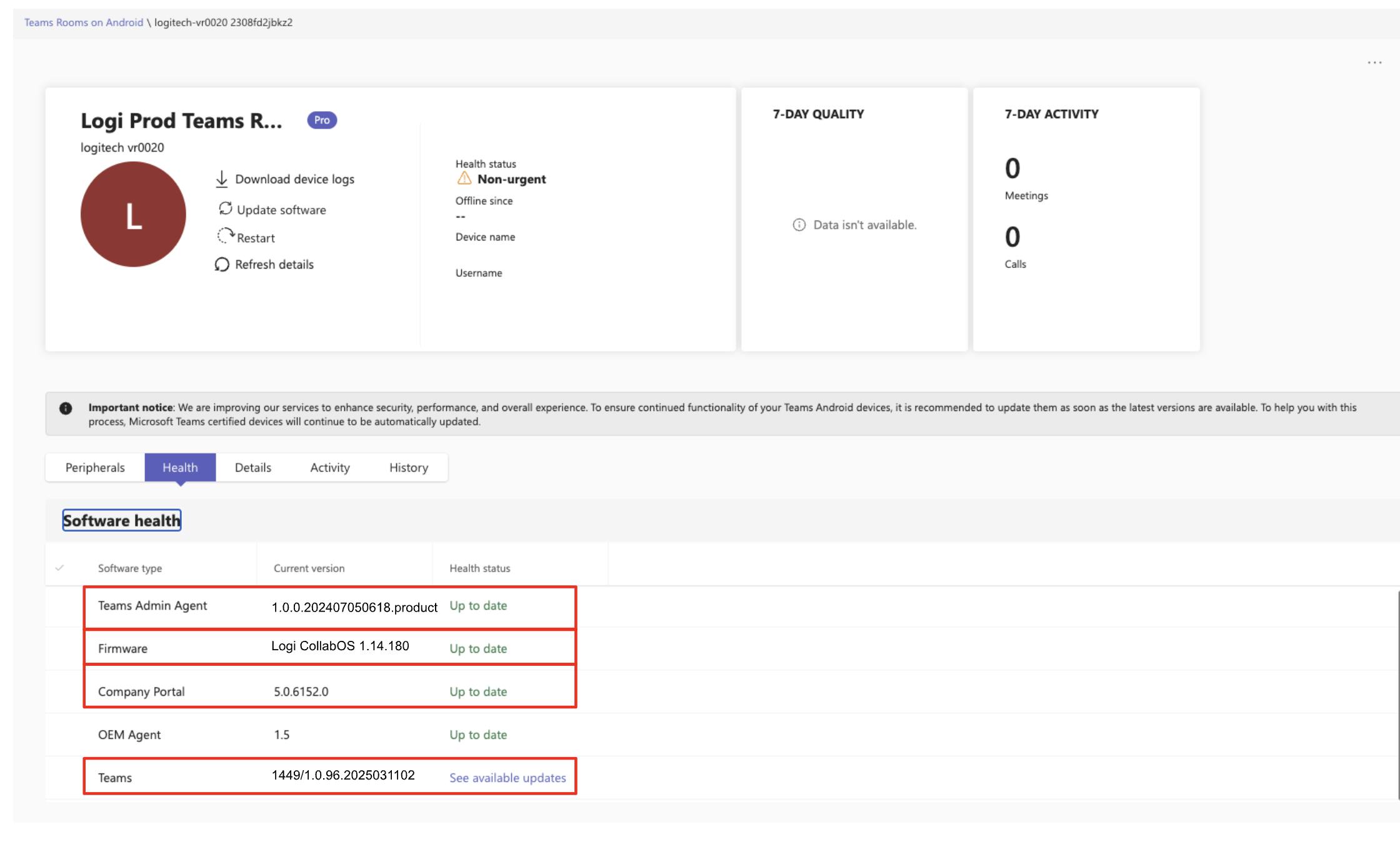Click the info icon beside Data isn't available
The image size is (1400, 852).
(799, 225)
